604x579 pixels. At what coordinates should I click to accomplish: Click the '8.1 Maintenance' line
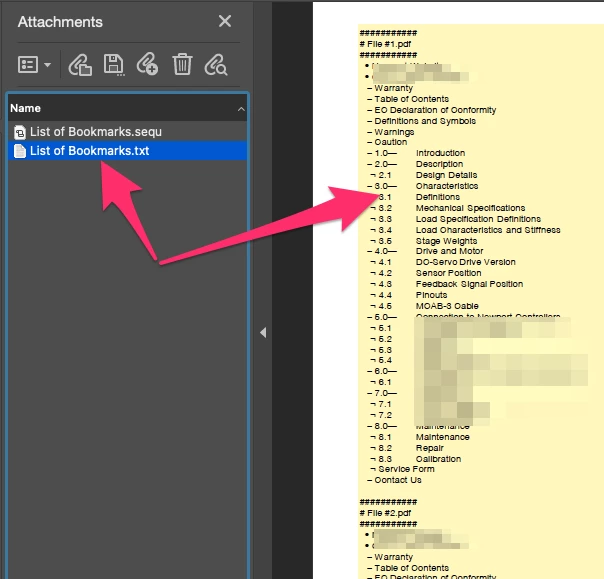(x=420, y=437)
